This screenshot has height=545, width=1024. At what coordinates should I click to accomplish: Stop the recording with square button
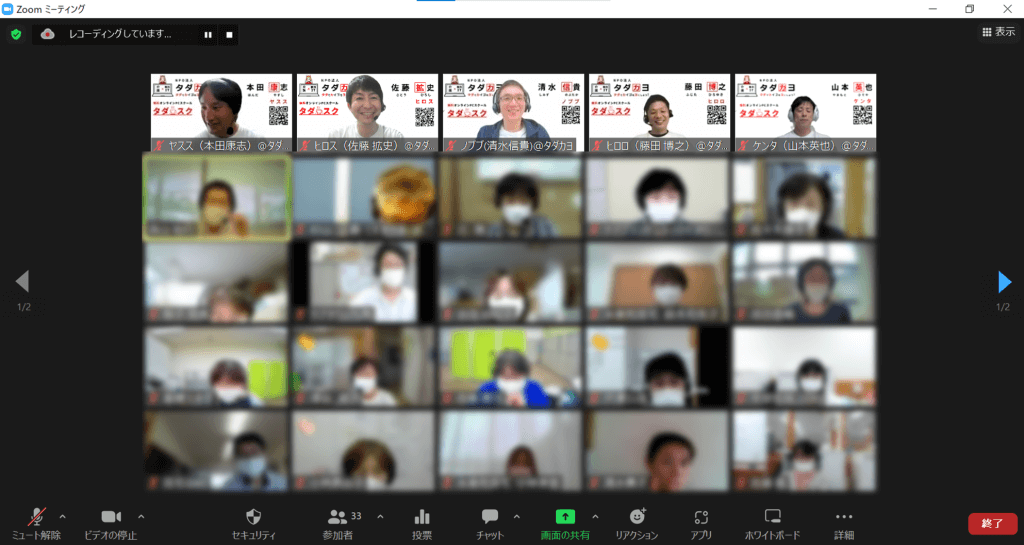coord(229,34)
